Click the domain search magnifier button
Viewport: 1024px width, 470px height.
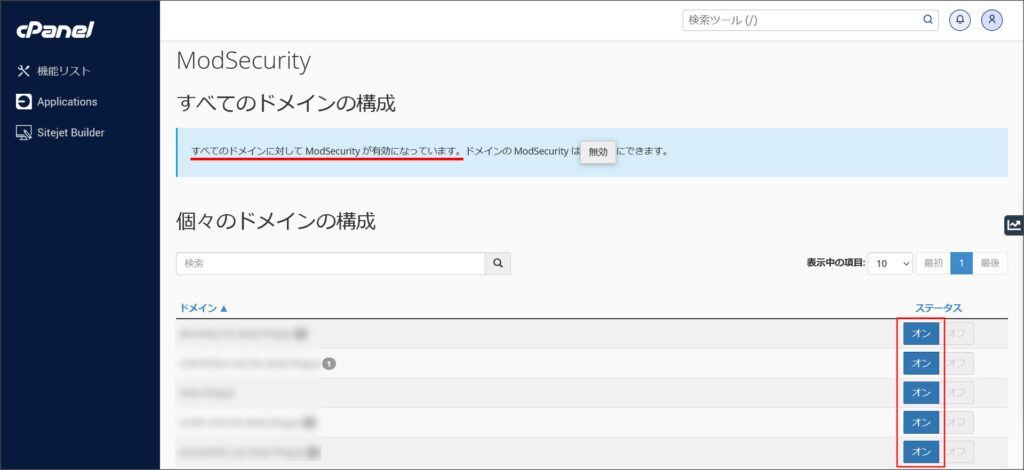(498, 263)
